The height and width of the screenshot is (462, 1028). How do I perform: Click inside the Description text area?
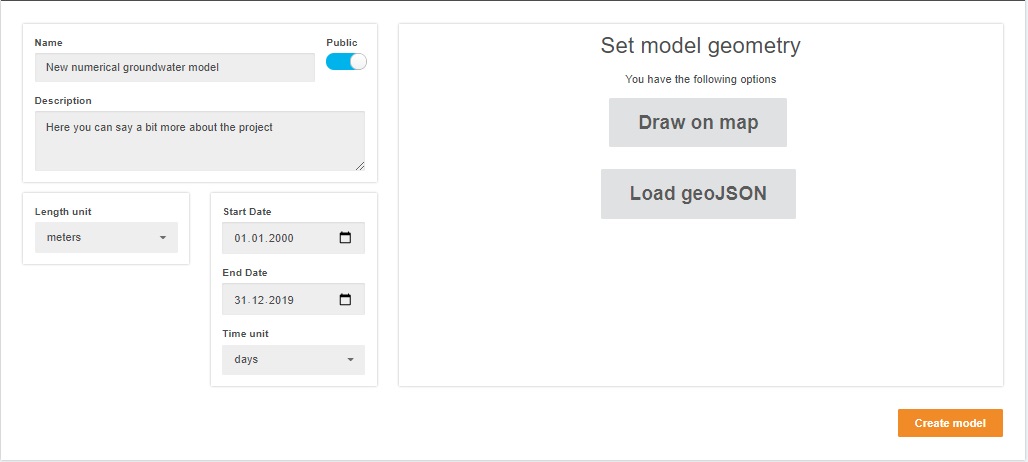199,141
